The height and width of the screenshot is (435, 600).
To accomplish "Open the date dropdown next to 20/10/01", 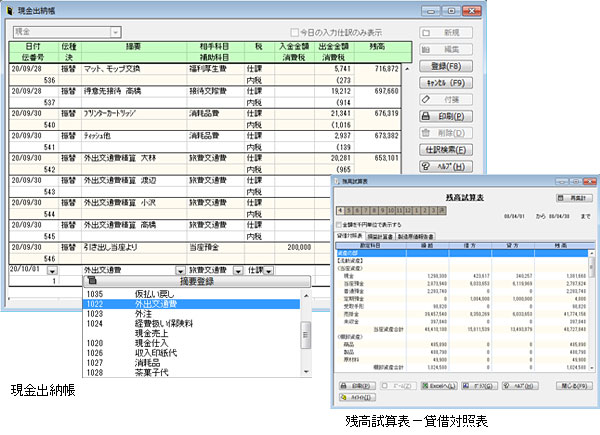I will click(52, 270).
